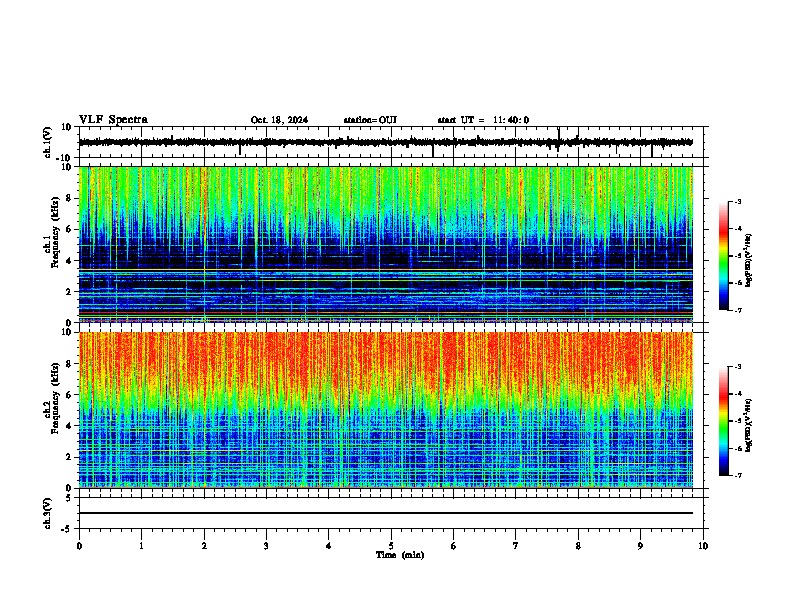Click the ch.2 spectrogram plot
792x612 pixels.
(386, 410)
